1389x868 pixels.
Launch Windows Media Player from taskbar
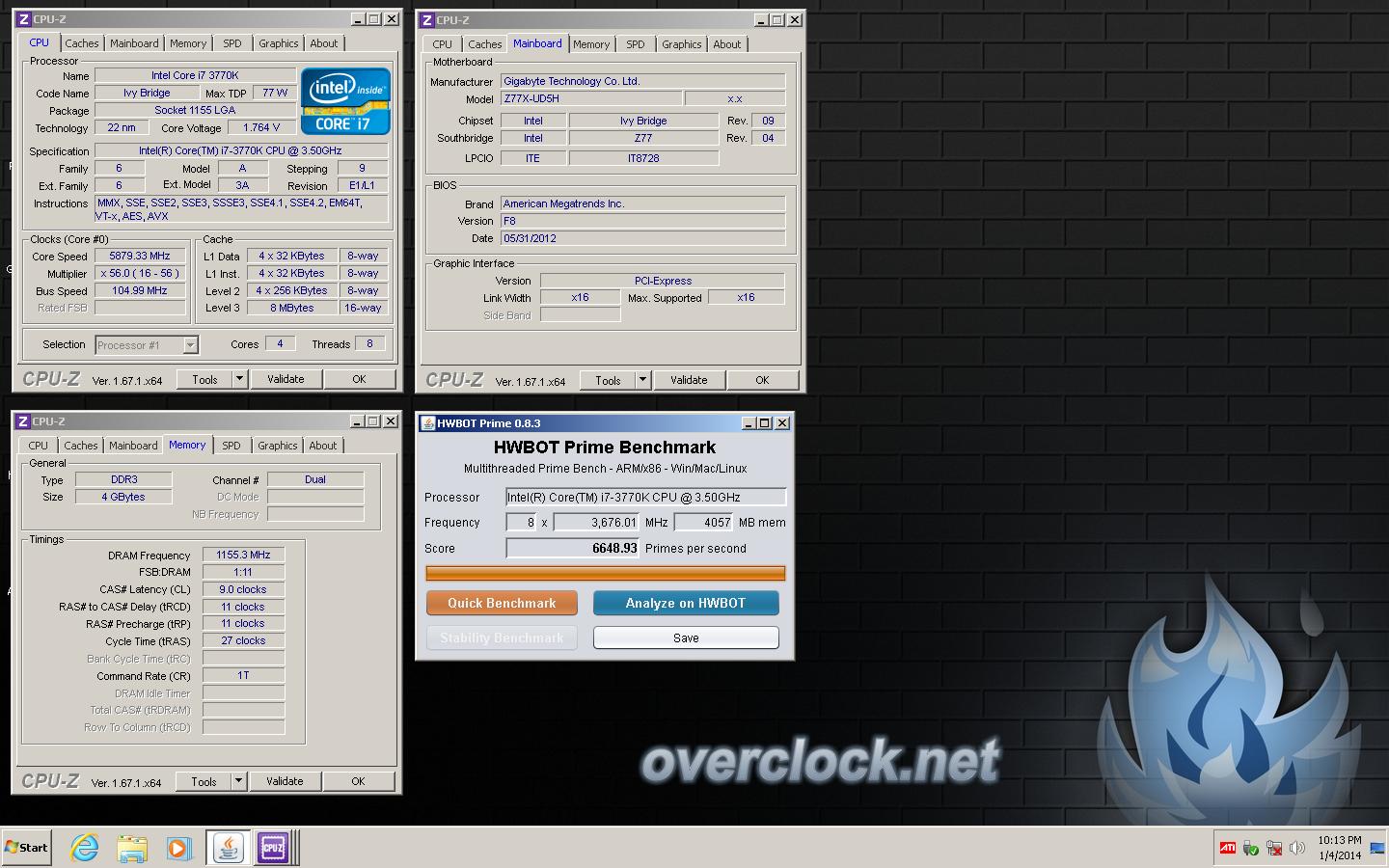tap(177, 848)
